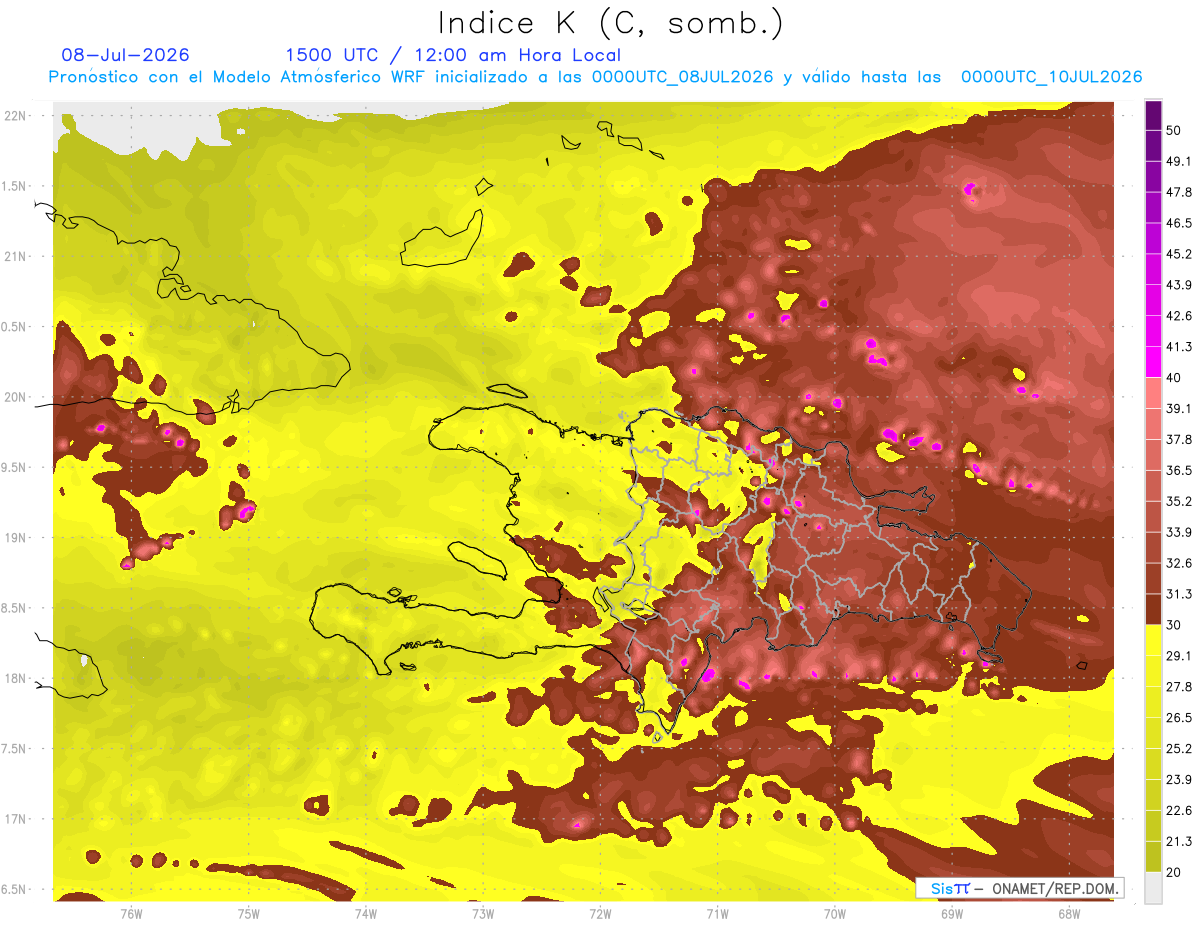Image resolution: width=1200 pixels, height=927 pixels.
Task: Click the '29.1' color scale value
Action: tap(1178, 655)
